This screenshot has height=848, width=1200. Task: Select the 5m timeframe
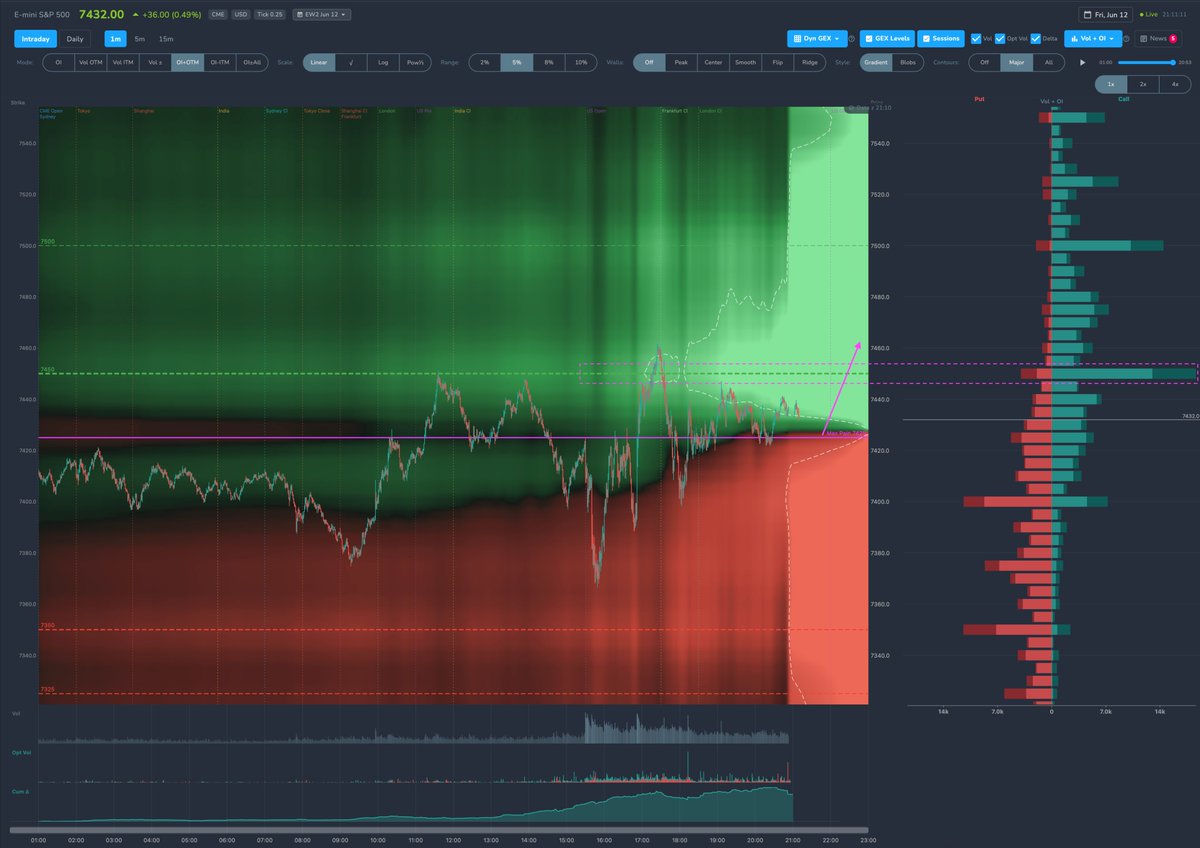coord(139,39)
